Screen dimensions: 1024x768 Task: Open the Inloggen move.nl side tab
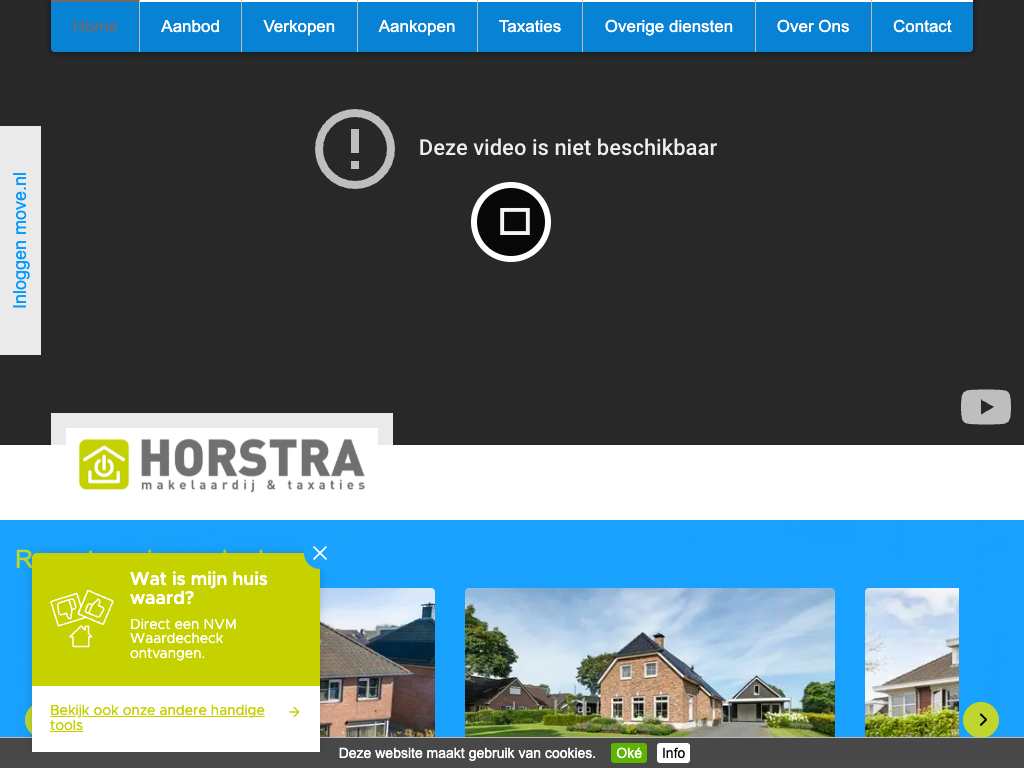20,240
